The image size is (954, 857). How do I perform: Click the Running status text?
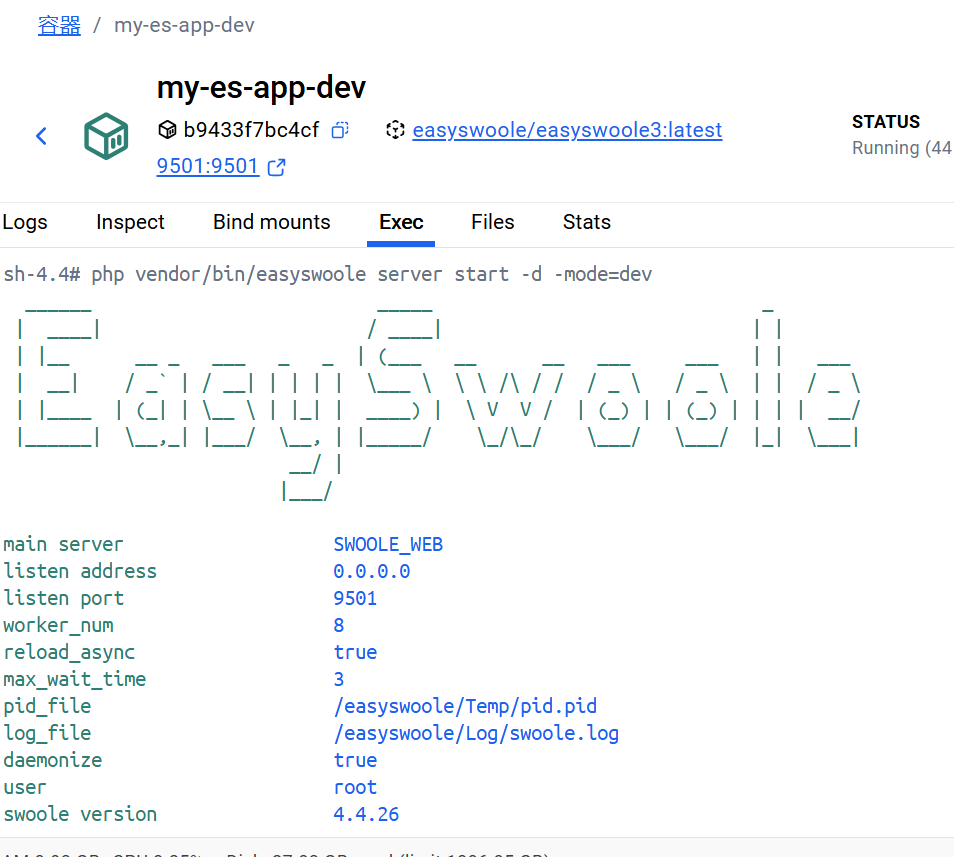tap(902, 148)
